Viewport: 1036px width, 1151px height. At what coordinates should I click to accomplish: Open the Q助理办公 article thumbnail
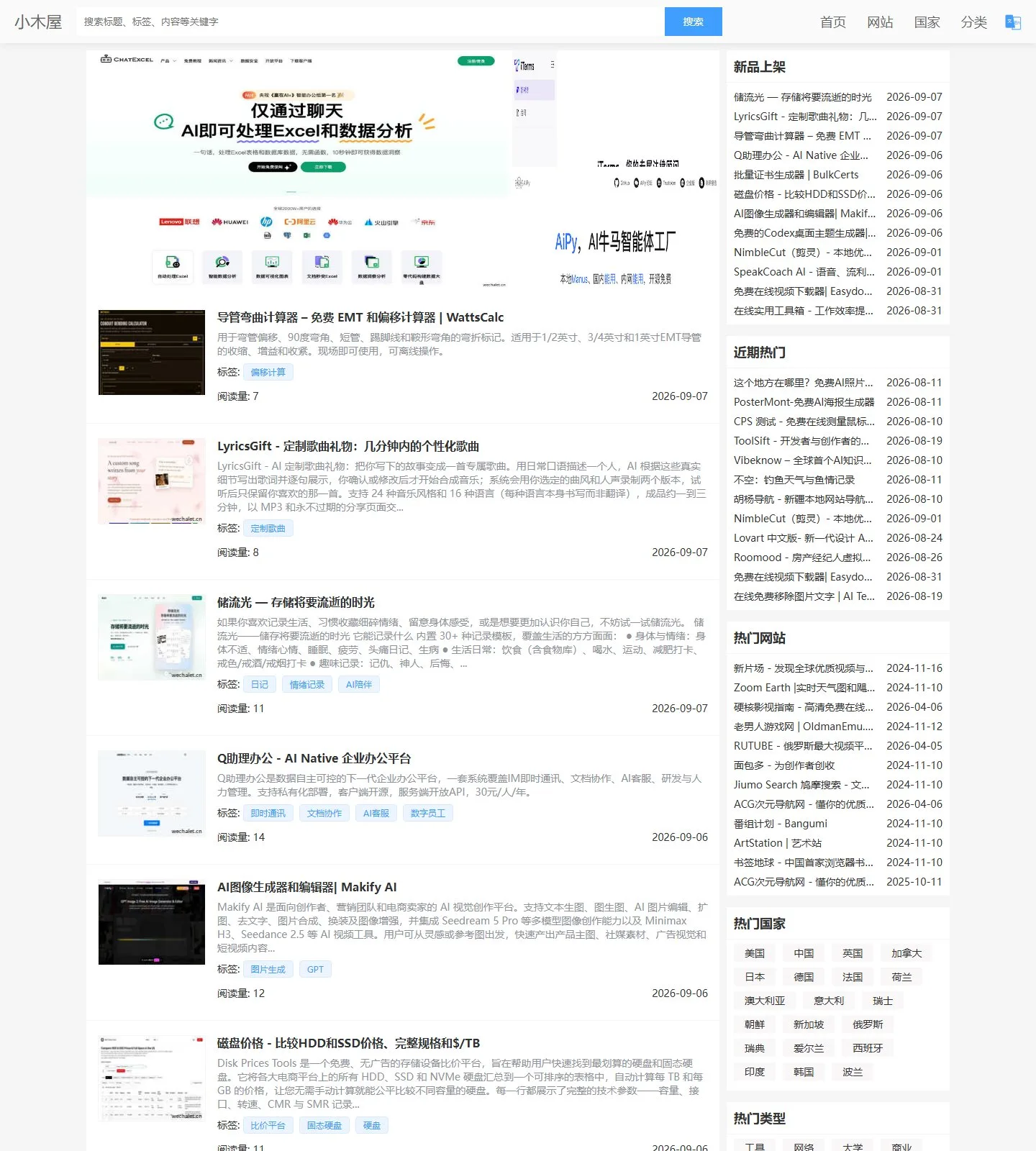(x=152, y=793)
